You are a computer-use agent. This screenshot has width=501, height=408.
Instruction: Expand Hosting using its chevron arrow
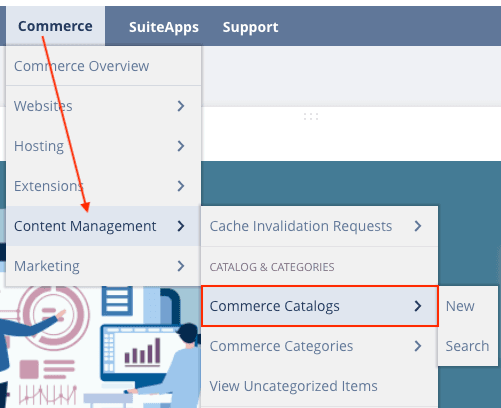181,146
